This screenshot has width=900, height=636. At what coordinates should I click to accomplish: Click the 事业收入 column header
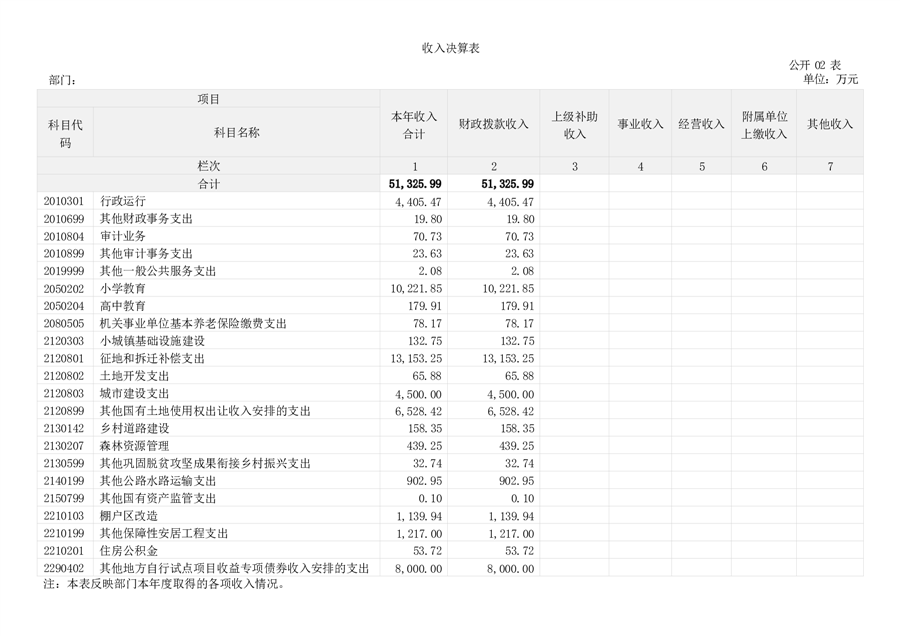coord(640,124)
